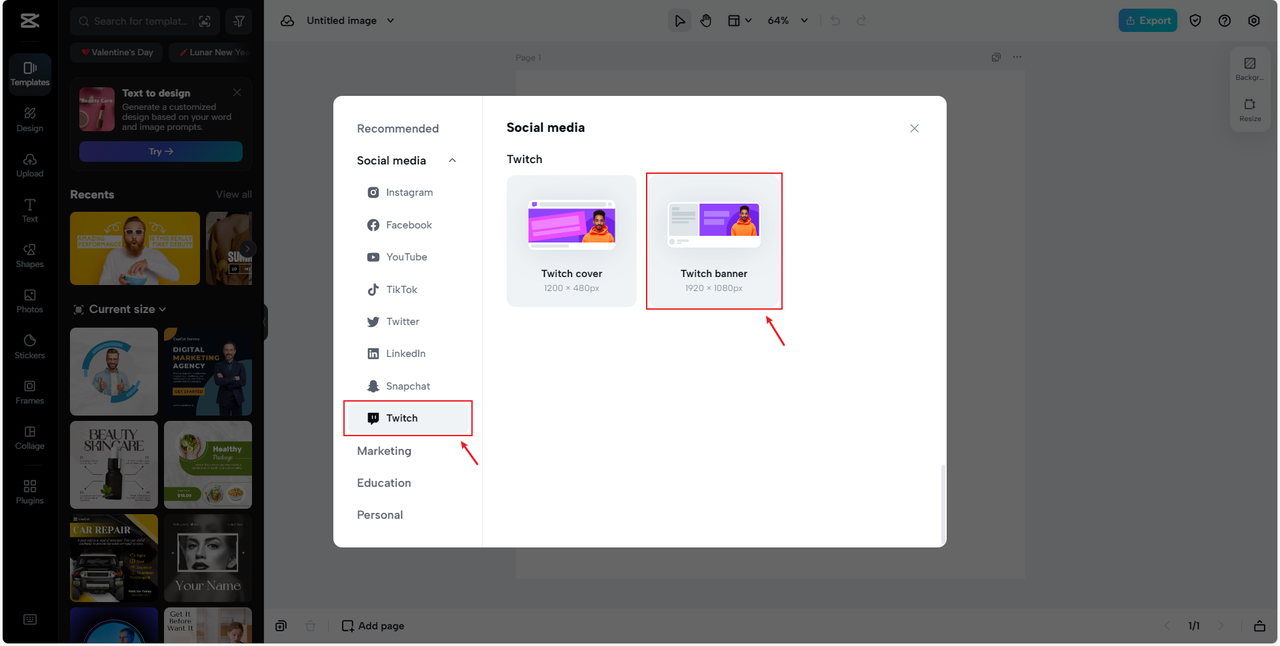Image resolution: width=1280 pixels, height=646 pixels.
Task: Choose YouTube in Social media list
Action: point(408,257)
